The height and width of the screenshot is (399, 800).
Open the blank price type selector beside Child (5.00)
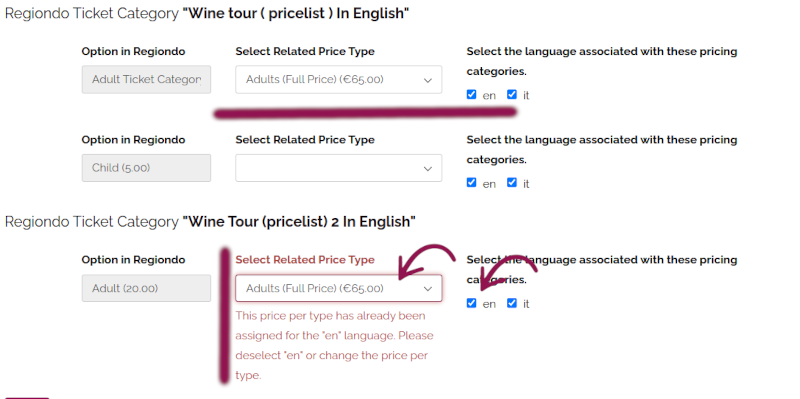pos(338,168)
